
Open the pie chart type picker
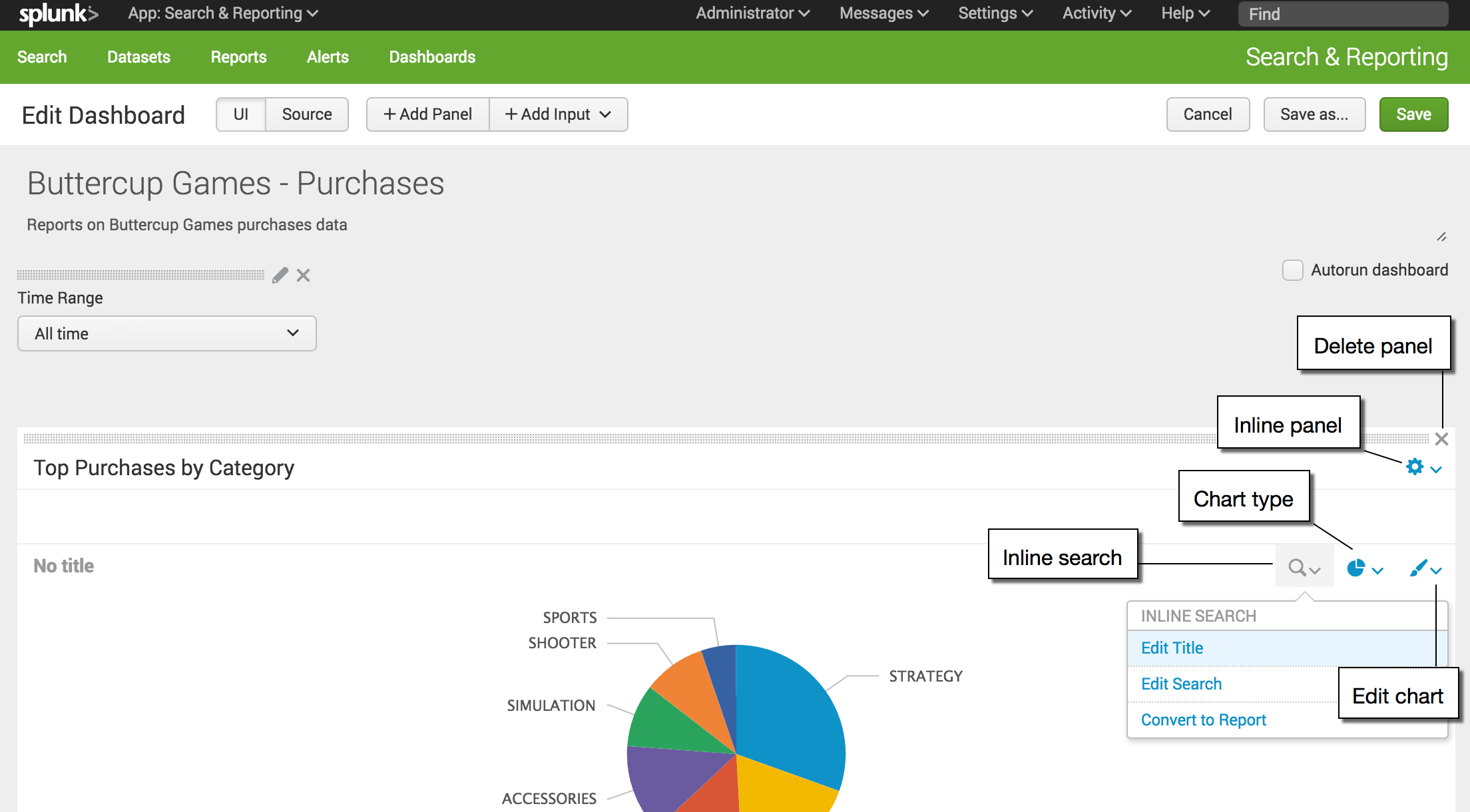1365,568
